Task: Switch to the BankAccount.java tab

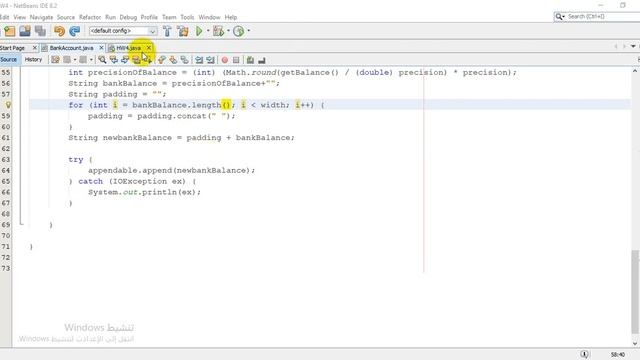Action: 71,48
